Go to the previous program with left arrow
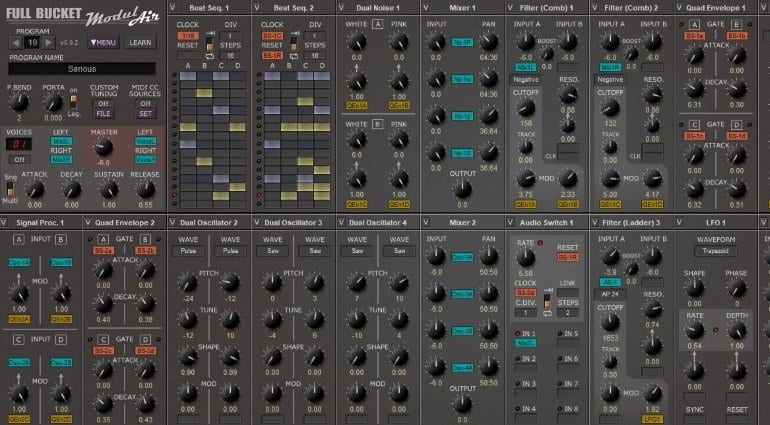The width and height of the screenshot is (770, 425). (x=16, y=43)
